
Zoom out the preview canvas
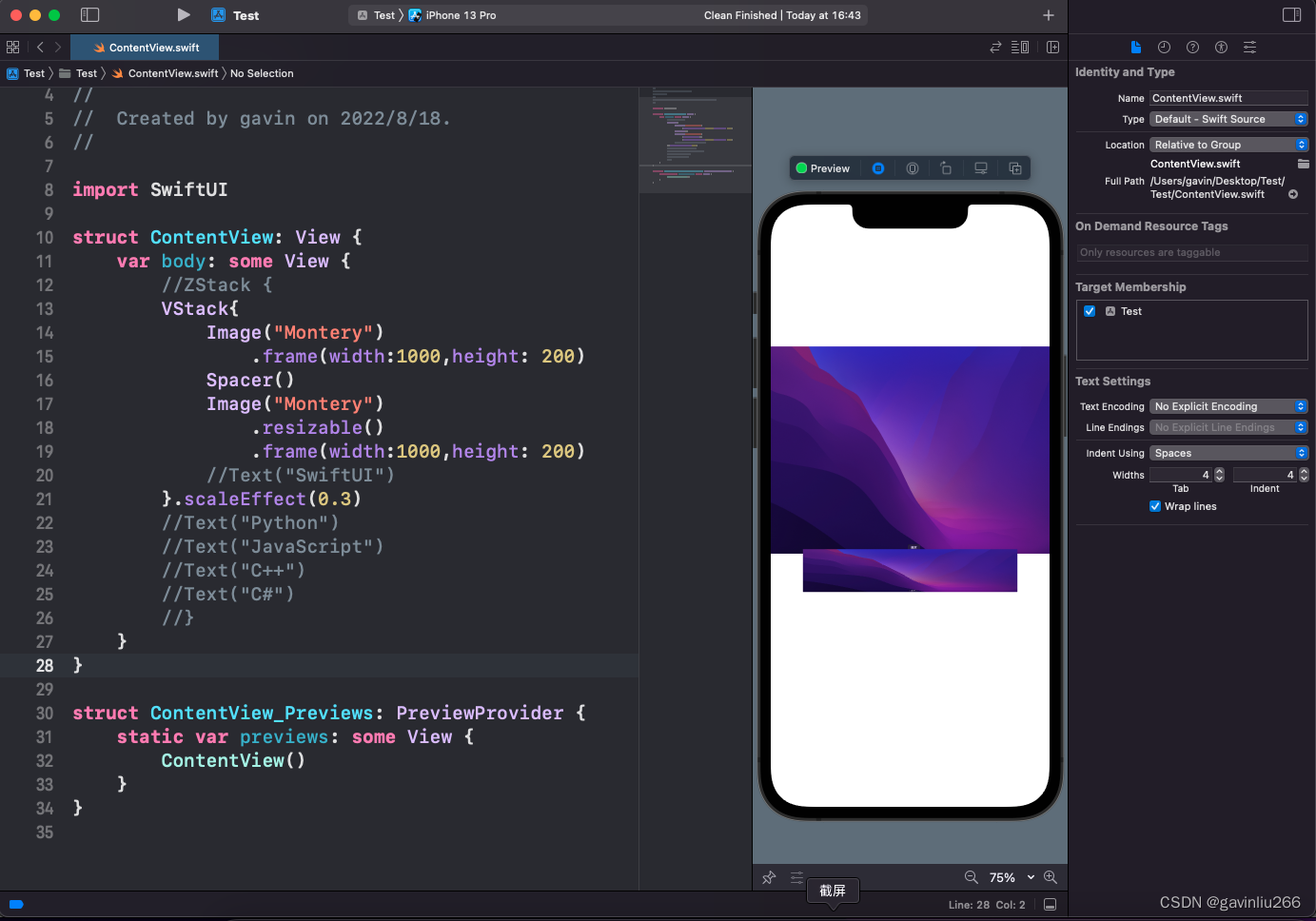tap(971, 877)
